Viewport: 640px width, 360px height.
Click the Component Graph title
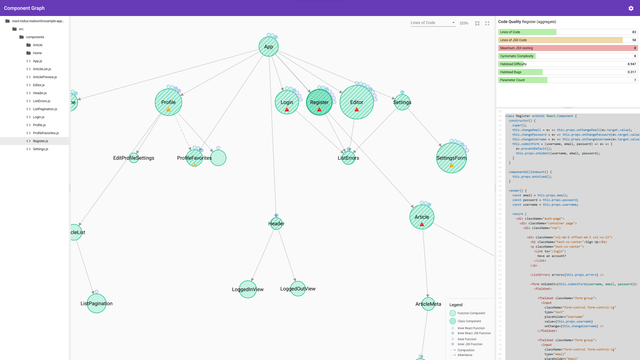[x=24, y=8]
